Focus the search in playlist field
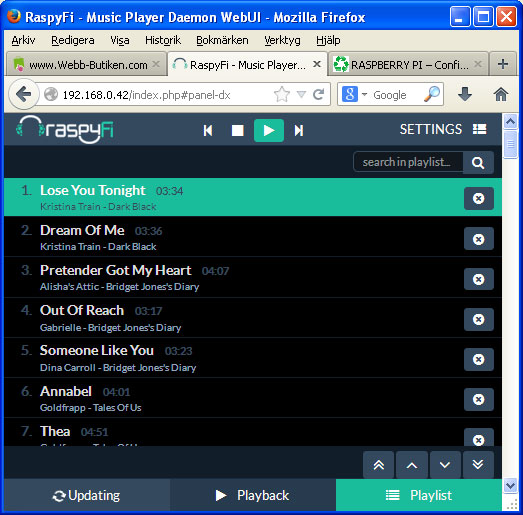523x515 pixels. 408,162
